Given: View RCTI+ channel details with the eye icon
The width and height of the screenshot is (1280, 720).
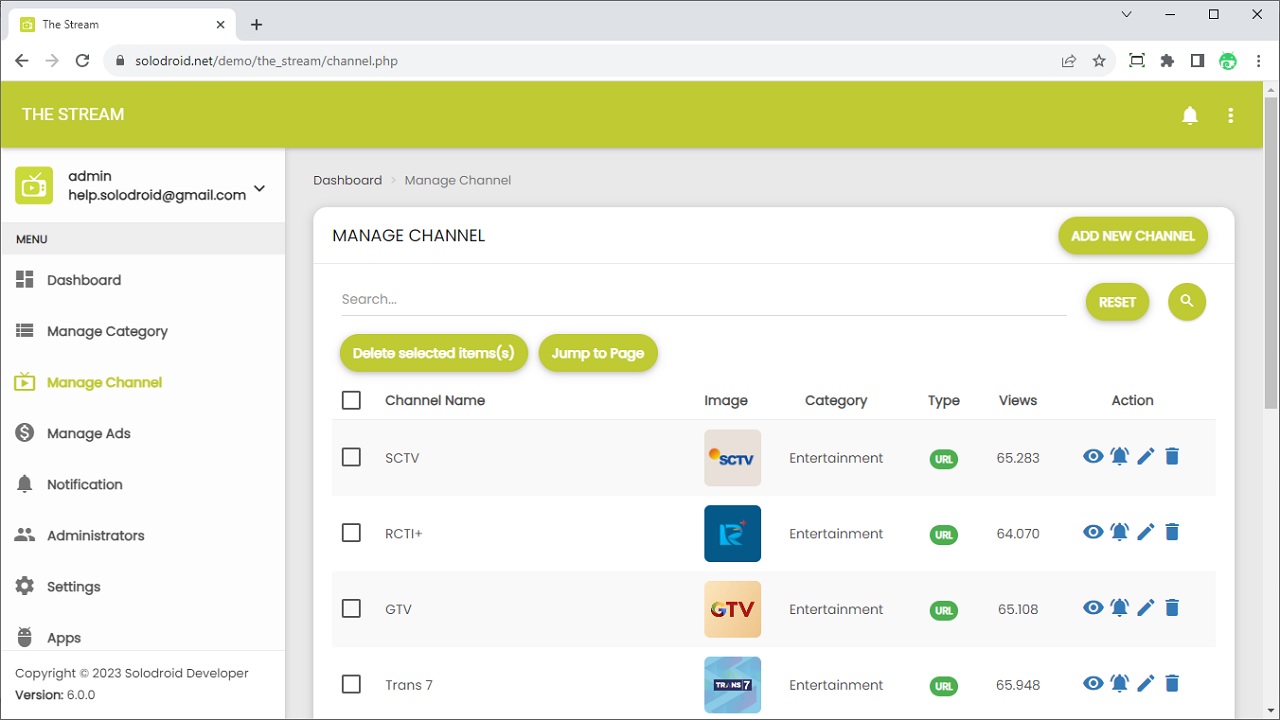Looking at the screenshot, I should click(x=1093, y=532).
